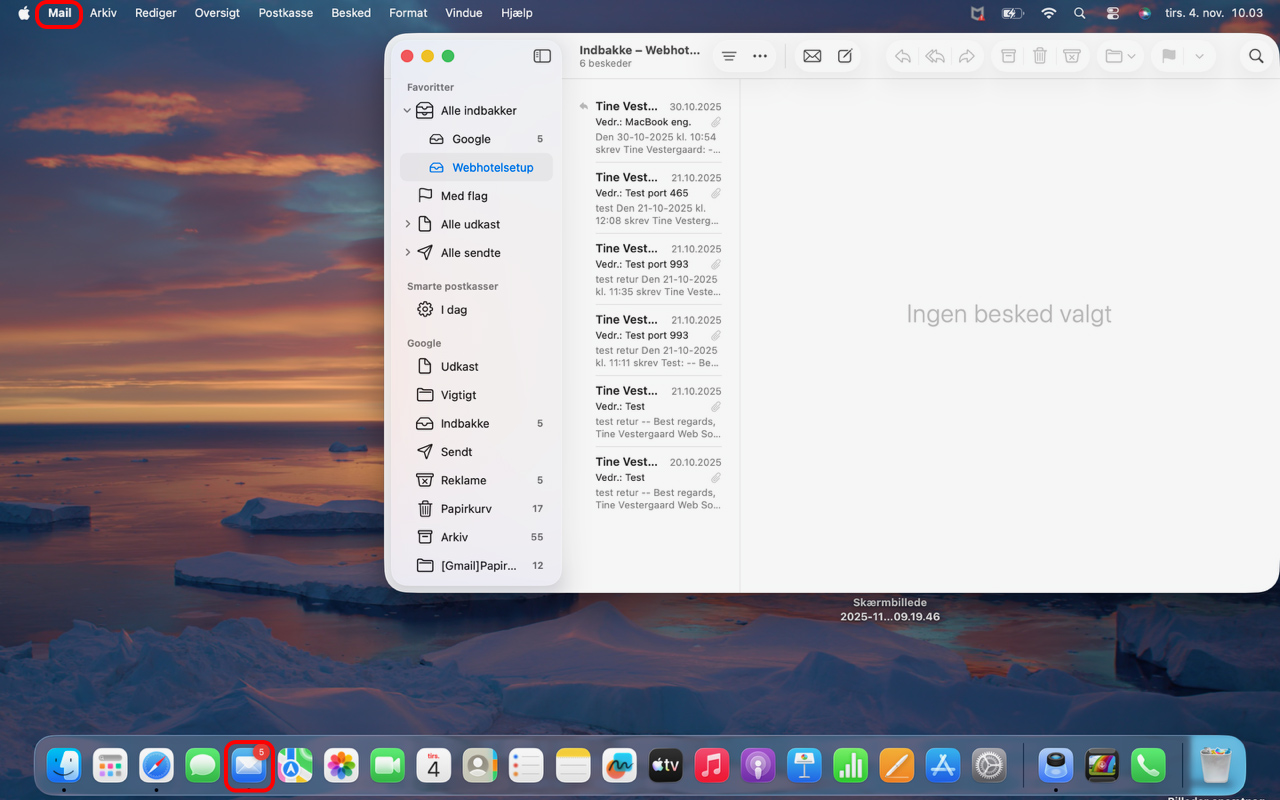
Task: Click the three-dots more options button
Action: click(x=760, y=56)
